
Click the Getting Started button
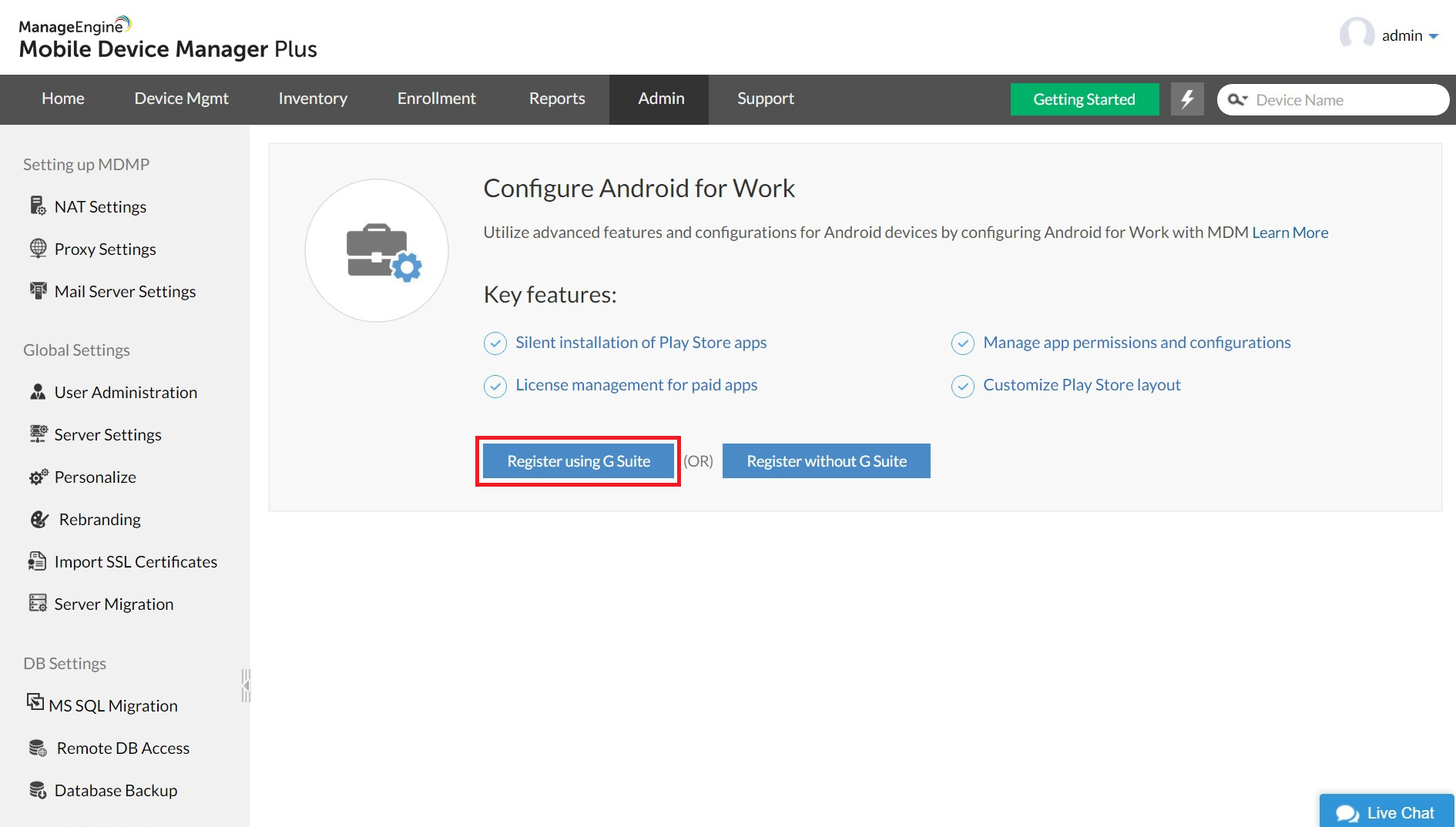coord(1084,99)
